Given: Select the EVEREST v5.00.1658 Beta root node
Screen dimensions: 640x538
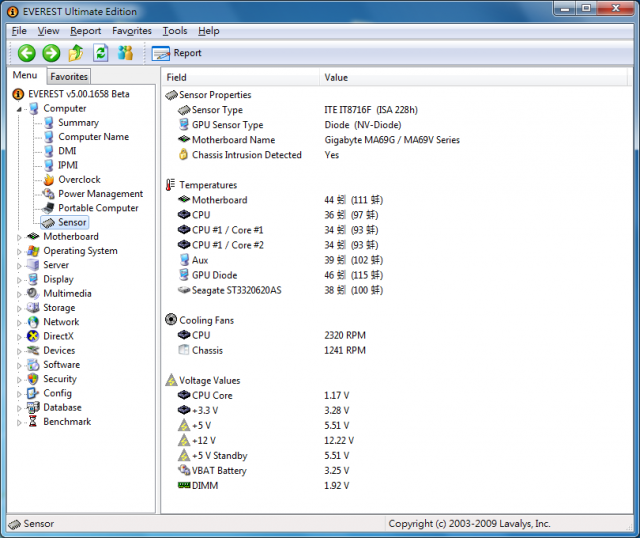Looking at the screenshot, I should coord(78,94).
